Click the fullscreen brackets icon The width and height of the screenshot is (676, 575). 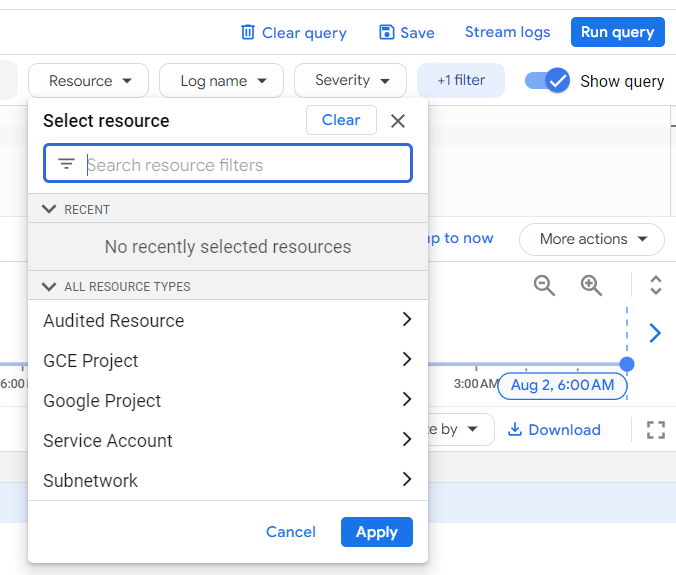(x=656, y=430)
